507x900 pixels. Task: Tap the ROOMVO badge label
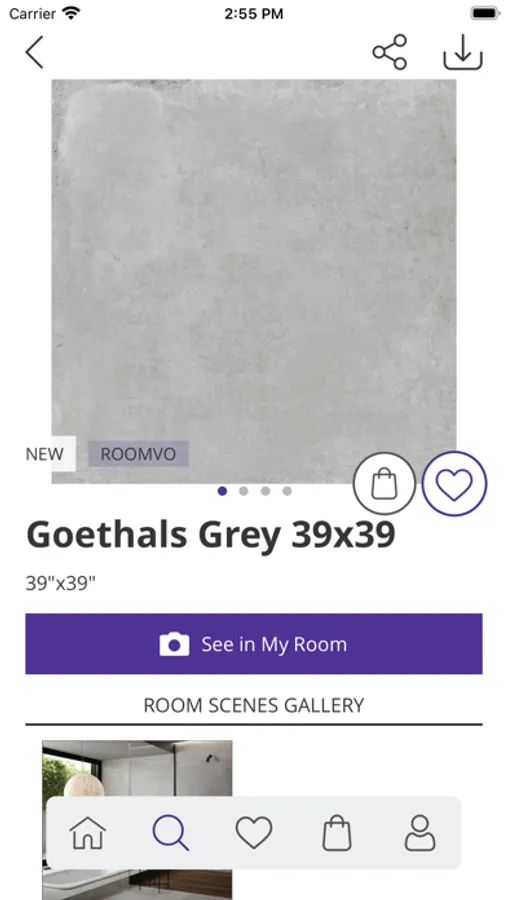coord(138,454)
